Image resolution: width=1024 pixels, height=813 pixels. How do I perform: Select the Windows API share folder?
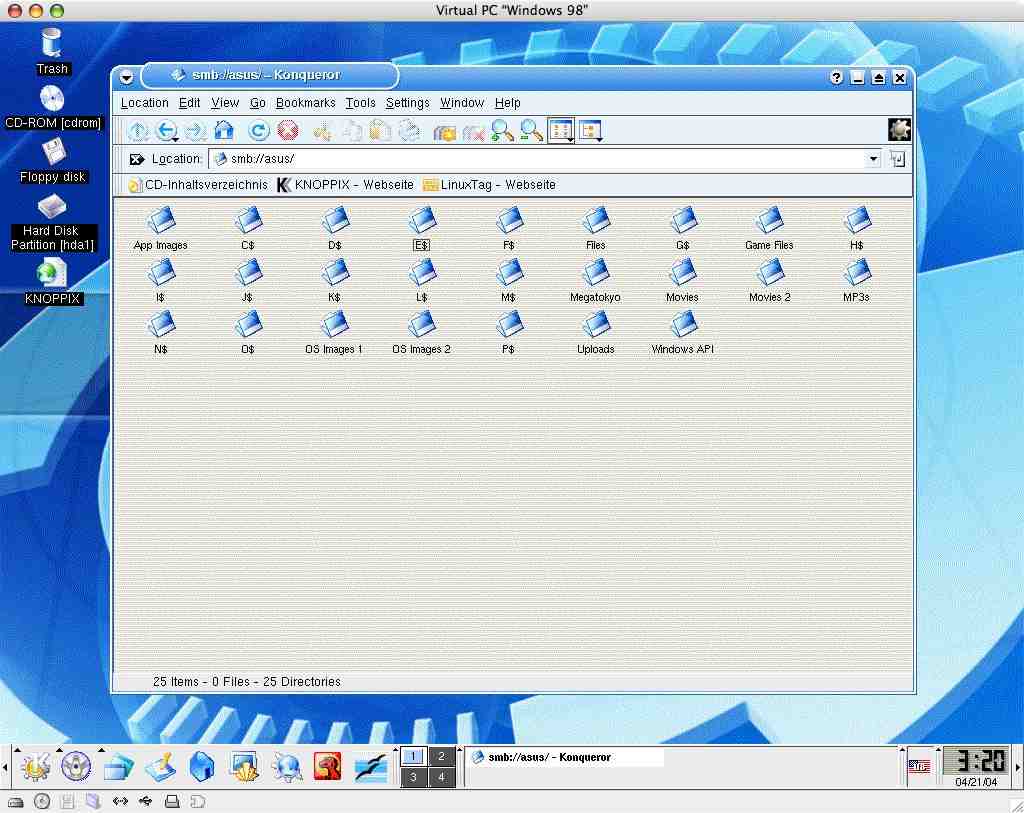(x=682, y=333)
